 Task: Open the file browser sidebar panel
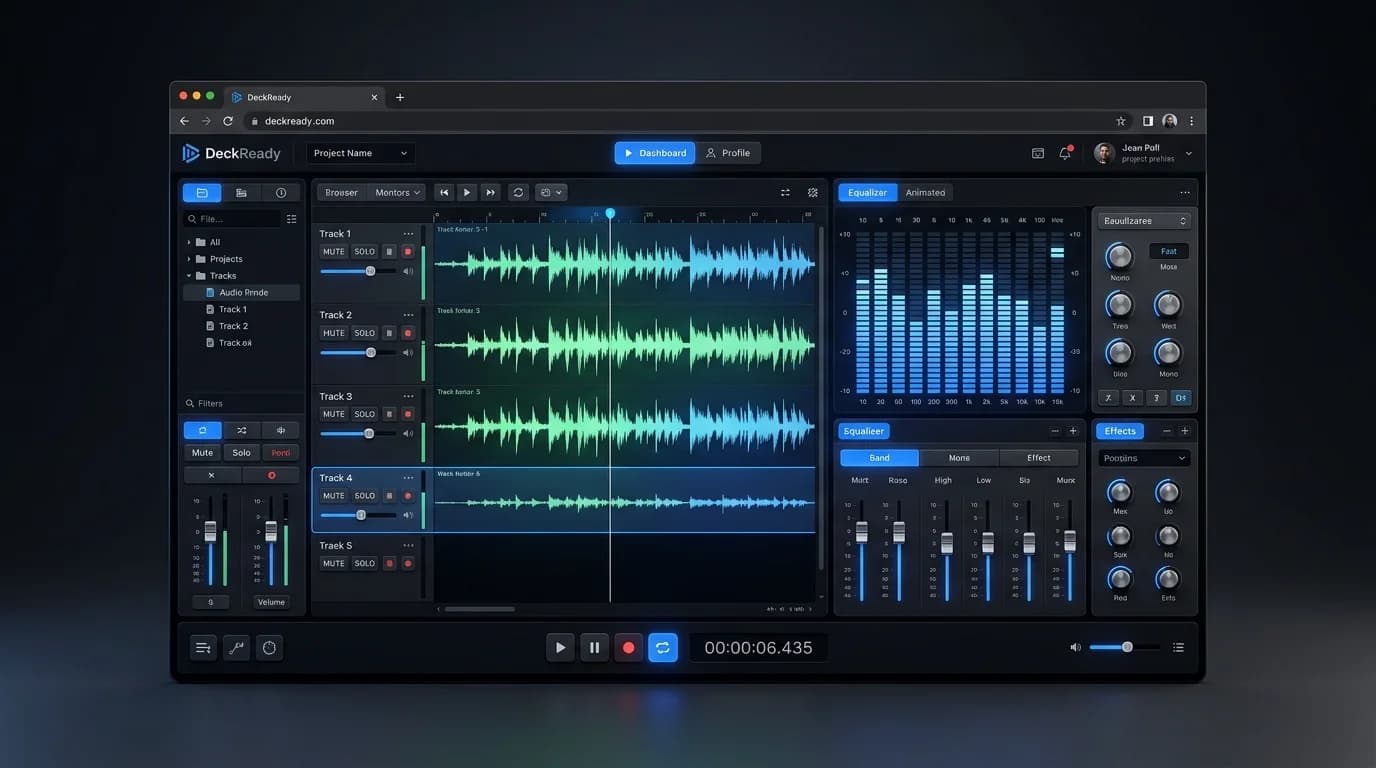point(202,191)
